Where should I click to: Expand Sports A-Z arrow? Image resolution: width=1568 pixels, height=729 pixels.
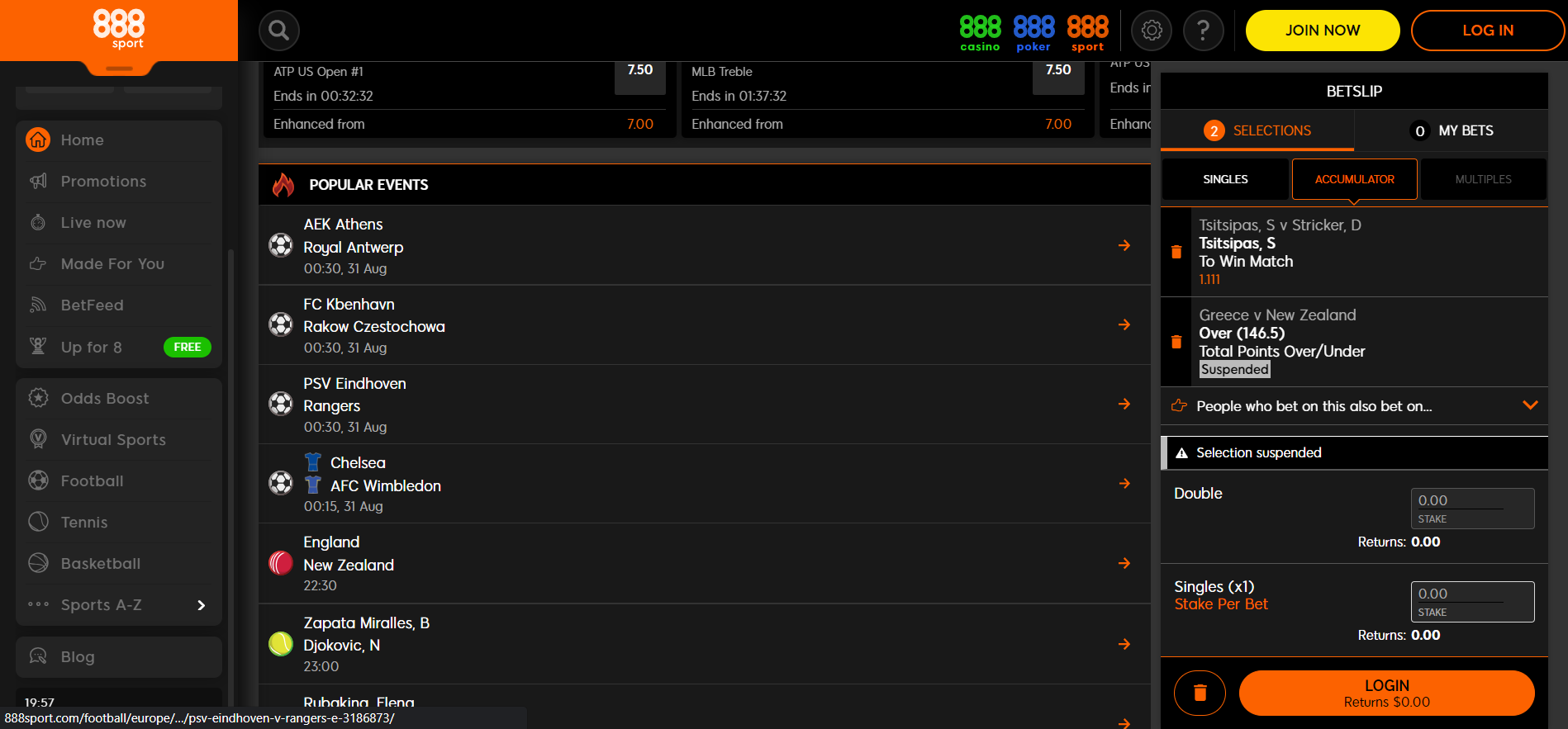201,605
